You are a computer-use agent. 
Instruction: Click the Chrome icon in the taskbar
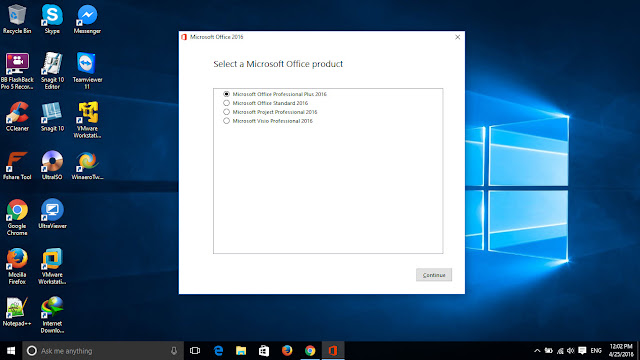[x=310, y=351]
